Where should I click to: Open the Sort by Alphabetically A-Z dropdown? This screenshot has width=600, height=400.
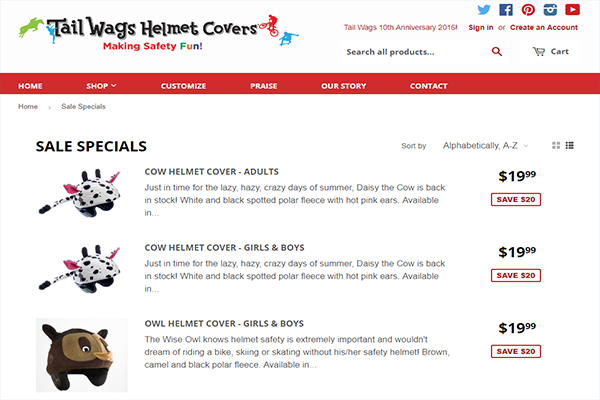(485, 145)
